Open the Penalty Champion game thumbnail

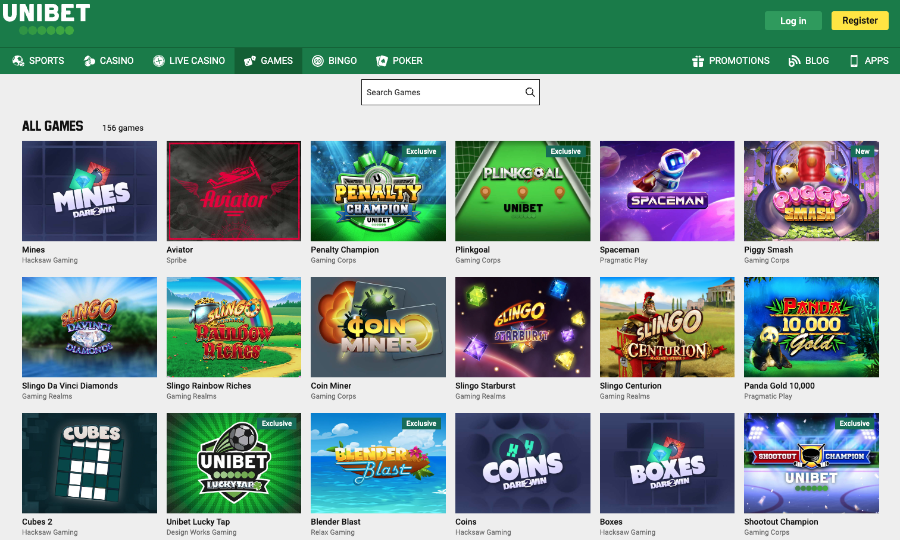click(x=378, y=191)
